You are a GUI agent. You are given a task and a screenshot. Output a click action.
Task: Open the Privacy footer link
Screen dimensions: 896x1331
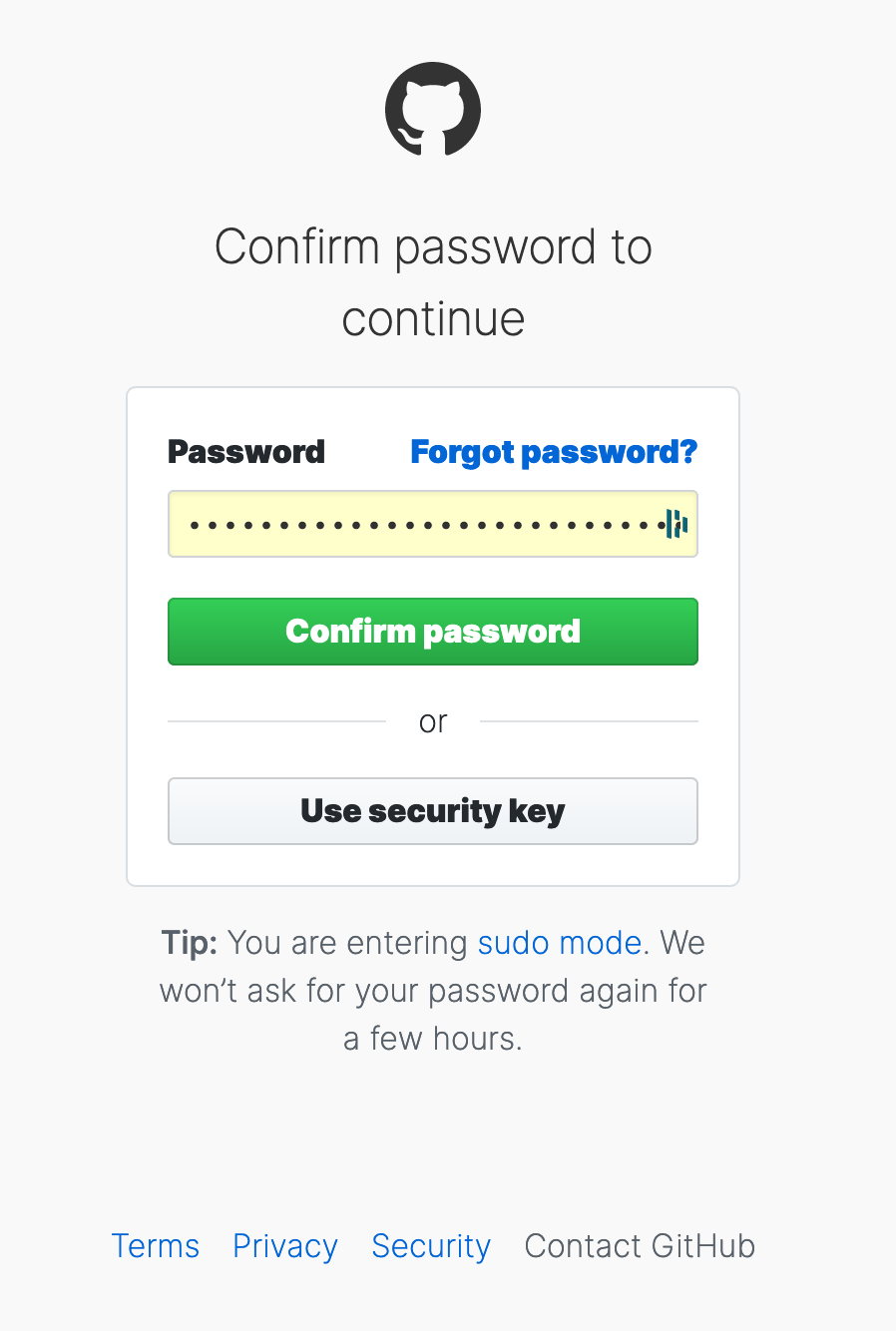[285, 1246]
